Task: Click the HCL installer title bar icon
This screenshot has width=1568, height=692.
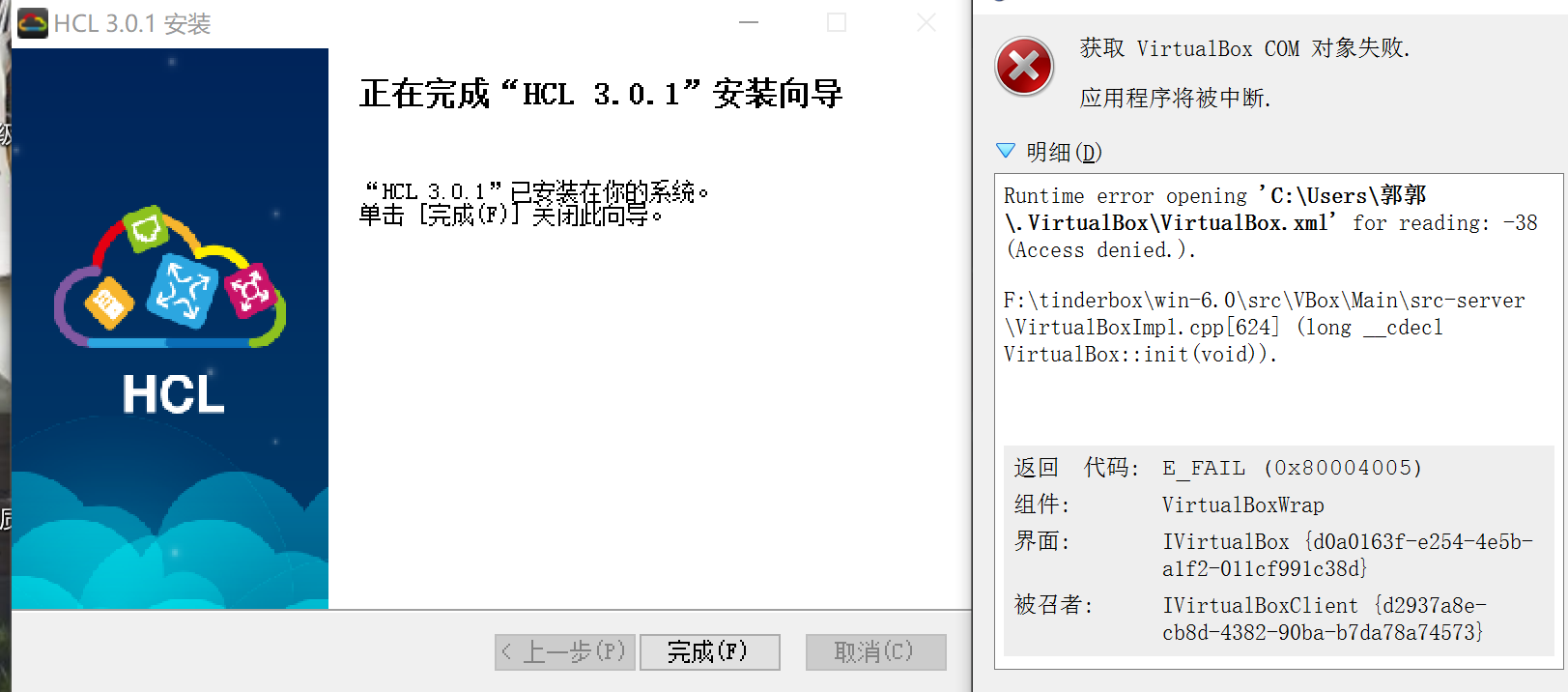Action: 33,23
